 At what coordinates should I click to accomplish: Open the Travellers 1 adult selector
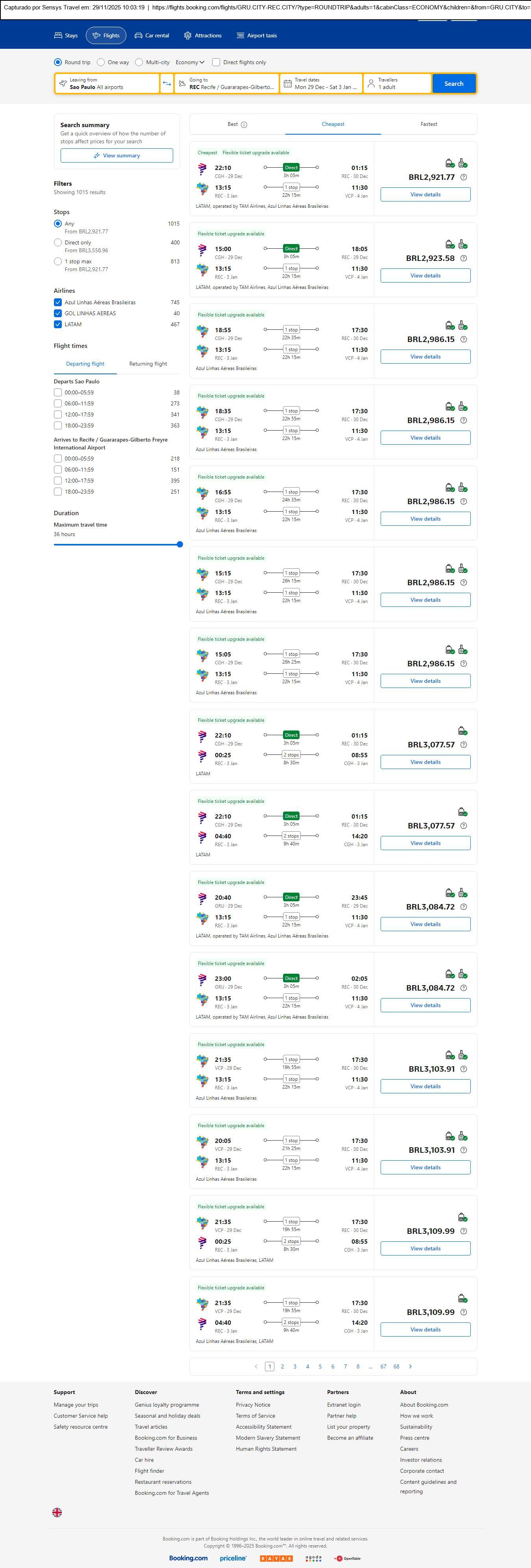[x=396, y=83]
